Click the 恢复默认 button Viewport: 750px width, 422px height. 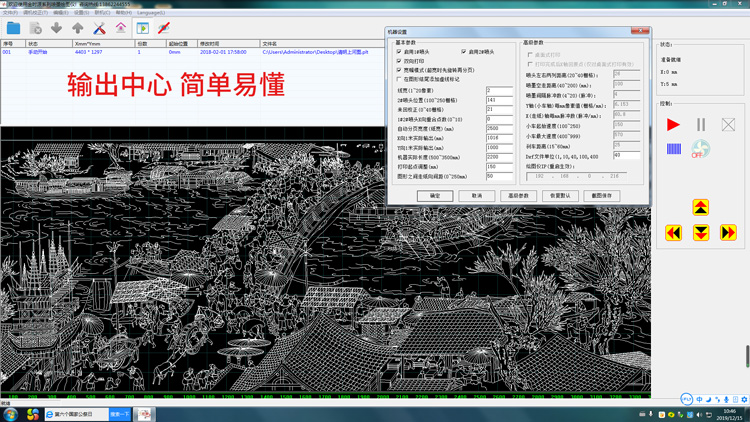point(560,196)
